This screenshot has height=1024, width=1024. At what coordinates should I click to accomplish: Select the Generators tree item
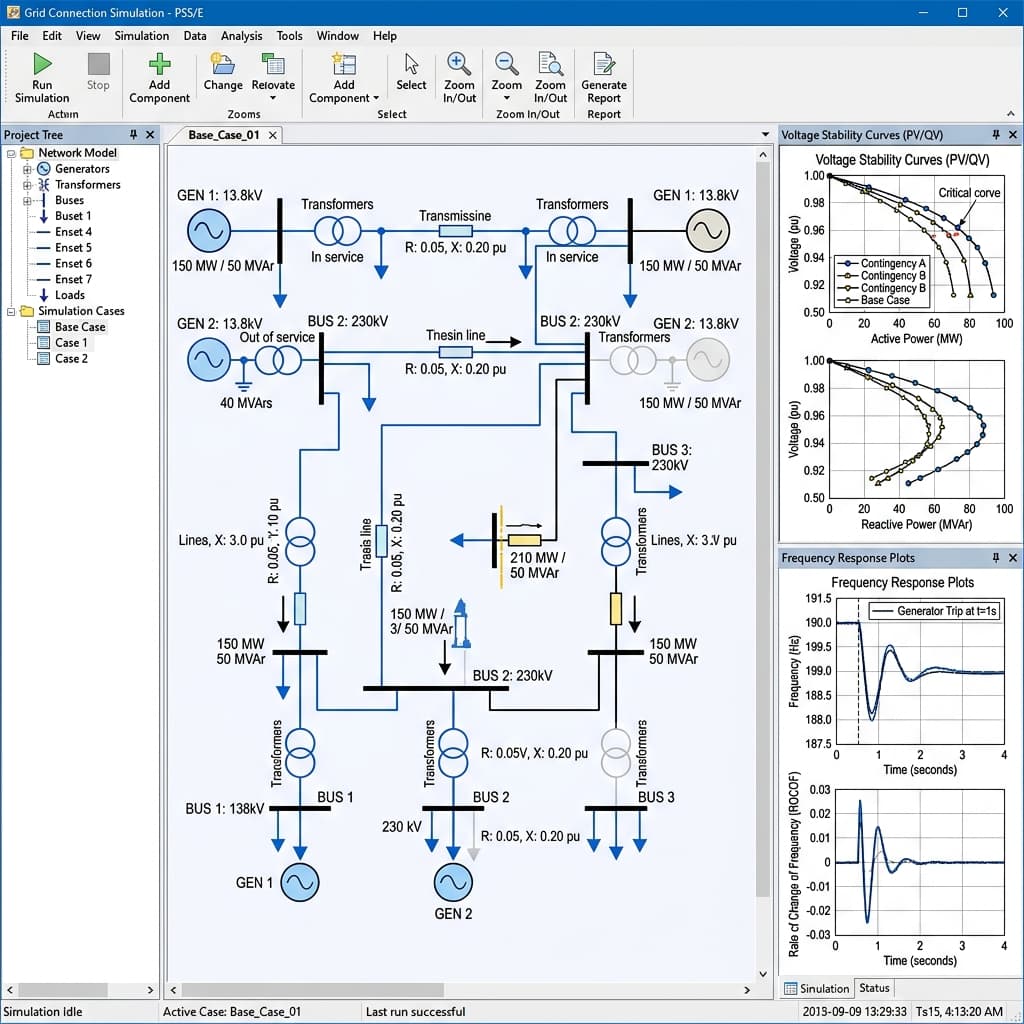(82, 168)
